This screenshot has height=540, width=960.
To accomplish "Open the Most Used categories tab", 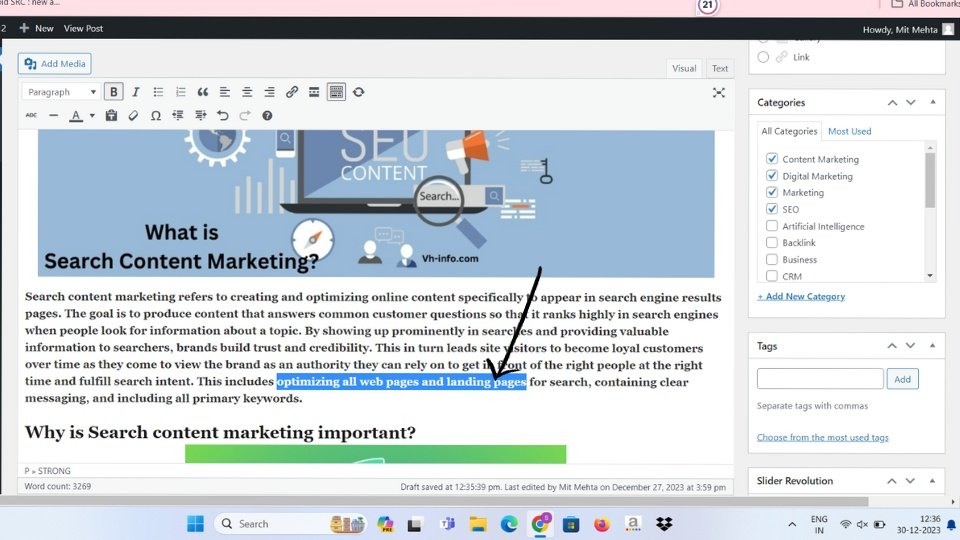I will (849, 131).
